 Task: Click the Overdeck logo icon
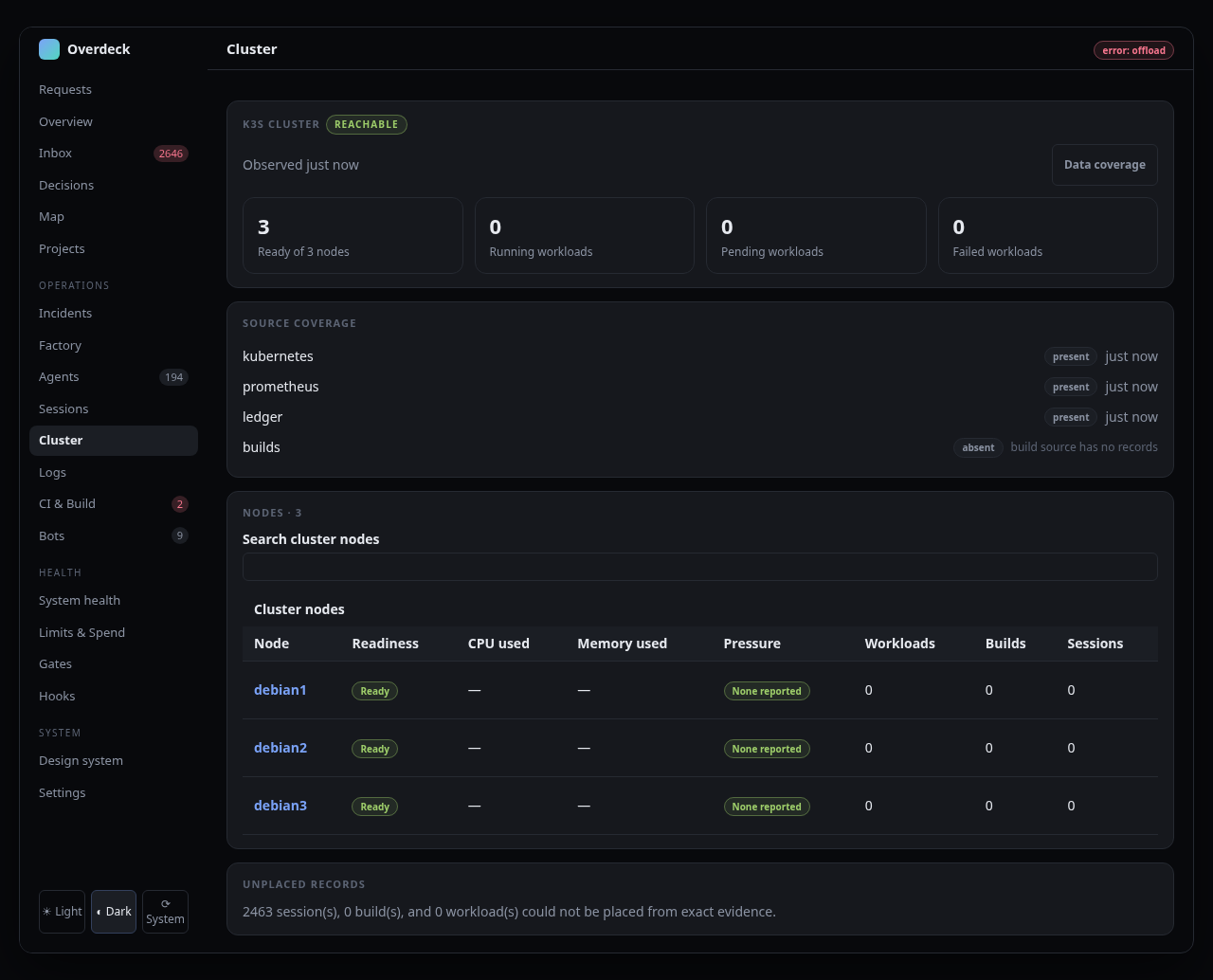point(49,49)
